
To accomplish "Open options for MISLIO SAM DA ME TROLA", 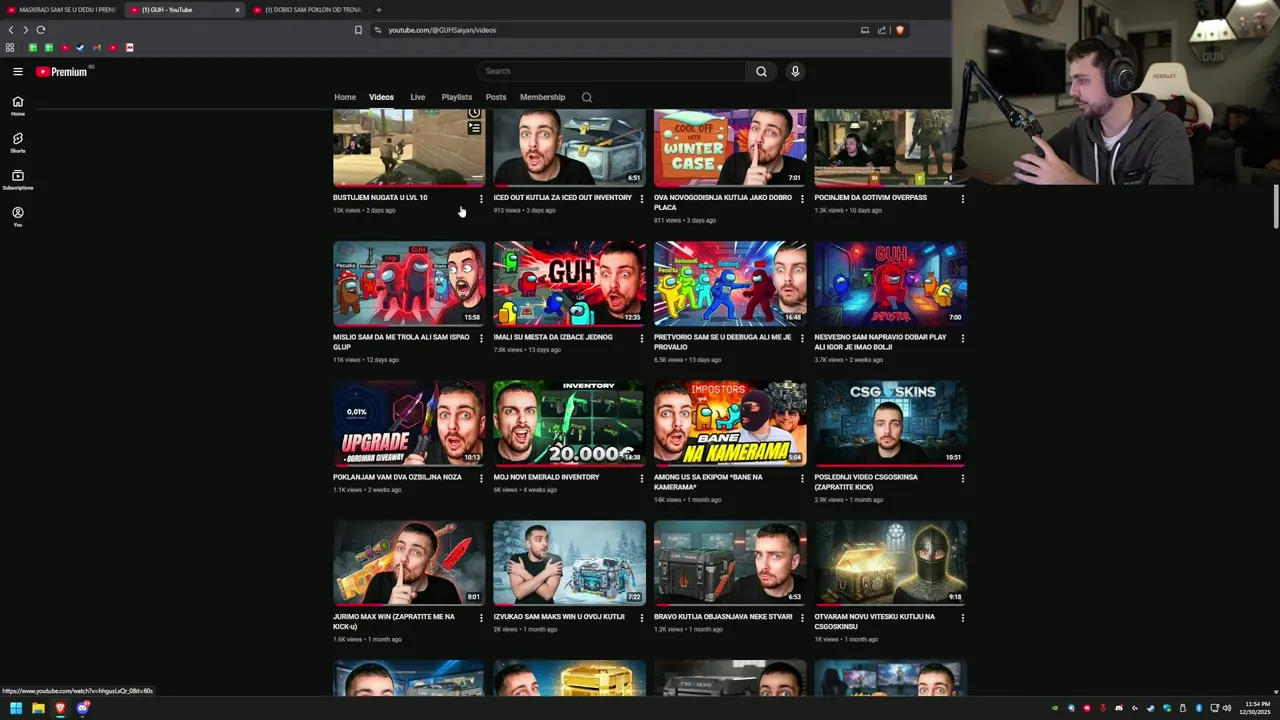I will pos(481,339).
